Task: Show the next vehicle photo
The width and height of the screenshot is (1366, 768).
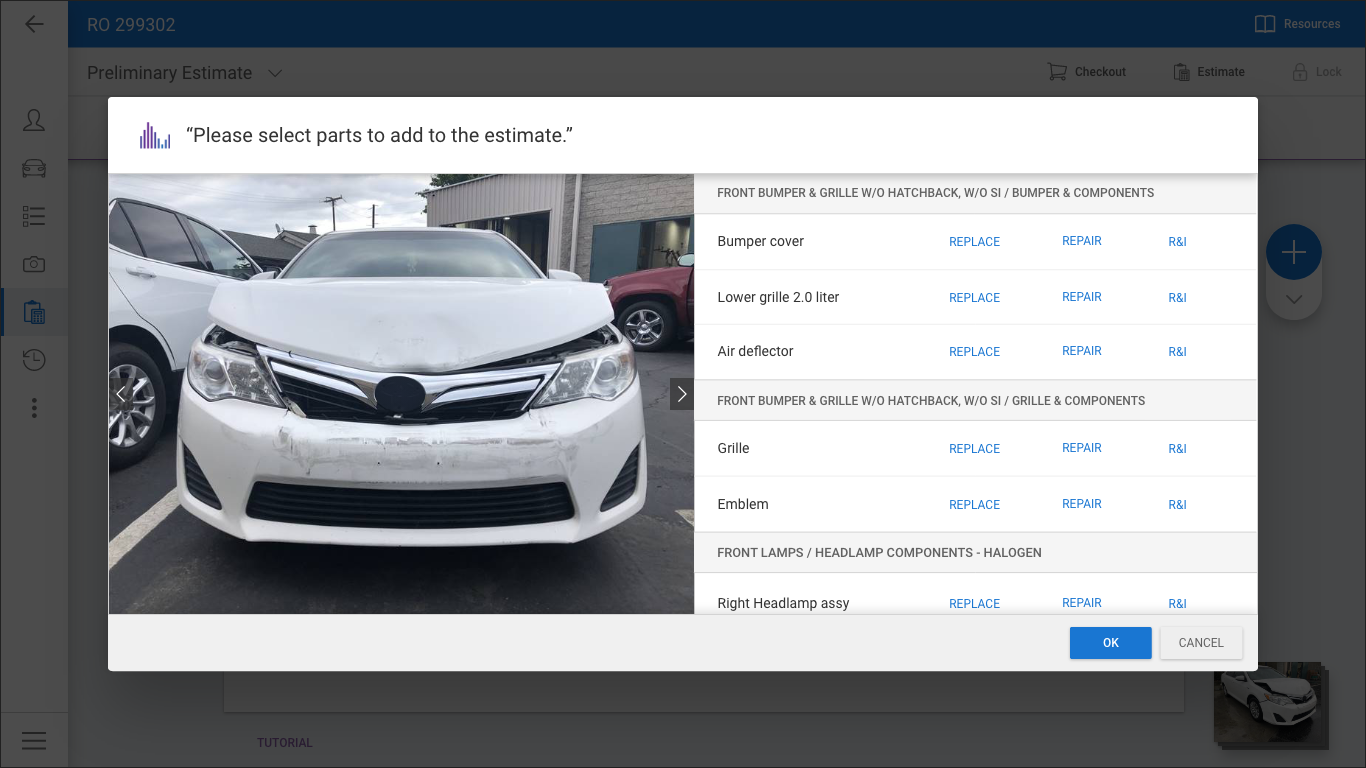Action: [681, 394]
